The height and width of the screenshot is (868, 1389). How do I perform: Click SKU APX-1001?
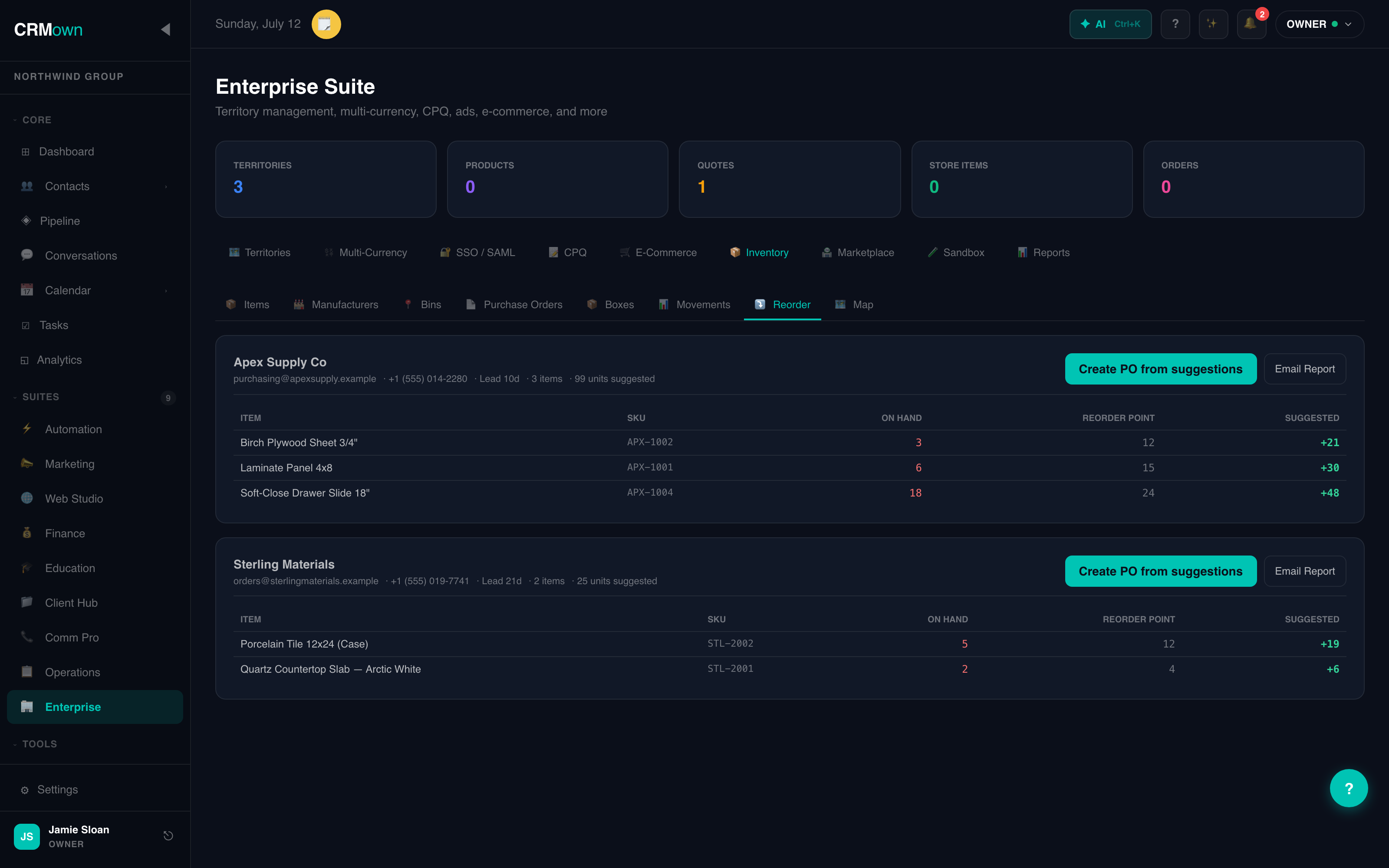click(650, 467)
